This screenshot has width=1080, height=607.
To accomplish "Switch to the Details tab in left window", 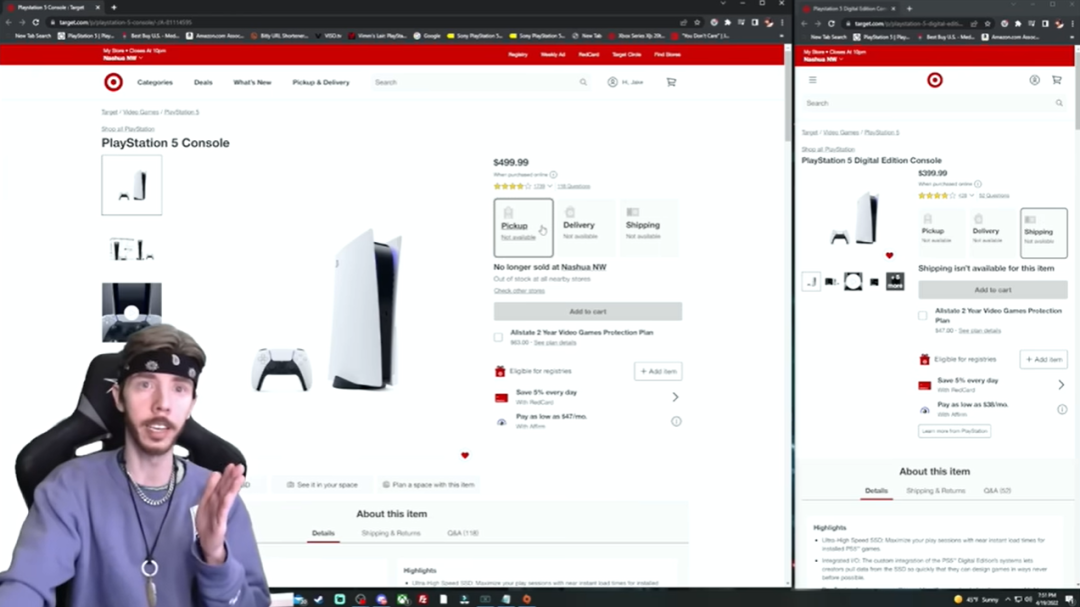I will tap(323, 533).
